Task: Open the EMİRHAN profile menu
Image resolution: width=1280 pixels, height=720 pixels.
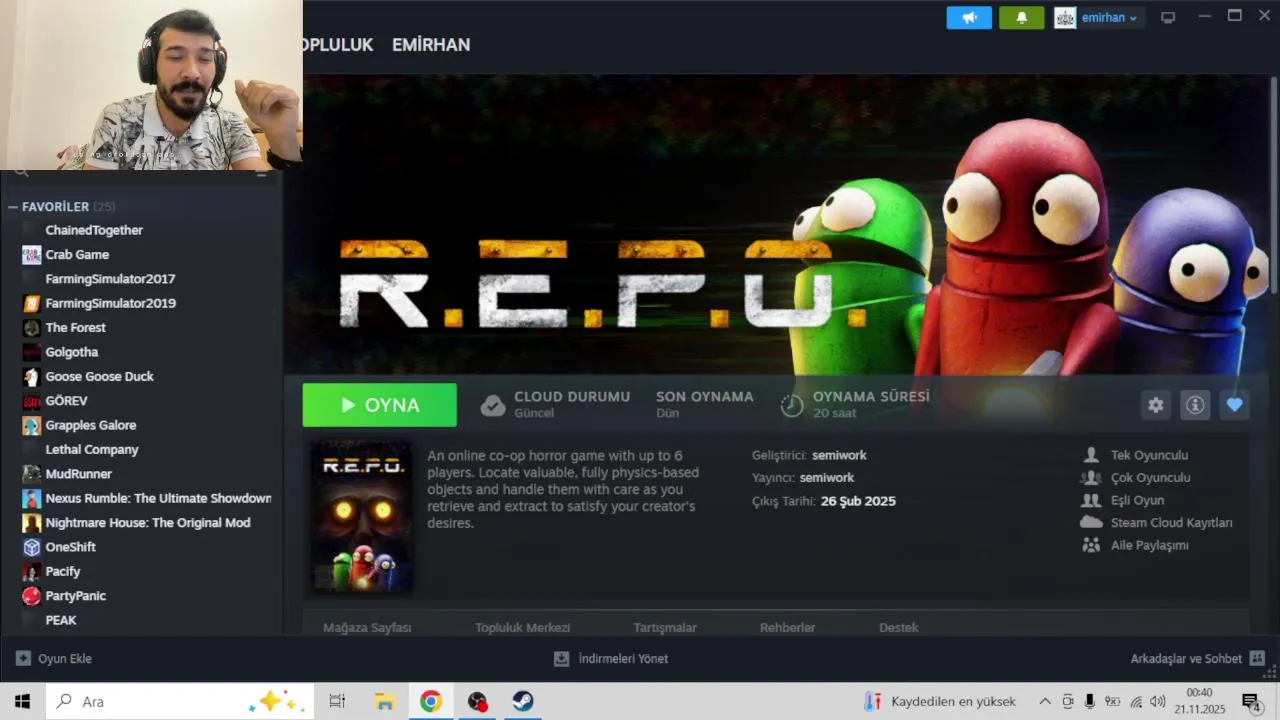Action: [x=431, y=45]
